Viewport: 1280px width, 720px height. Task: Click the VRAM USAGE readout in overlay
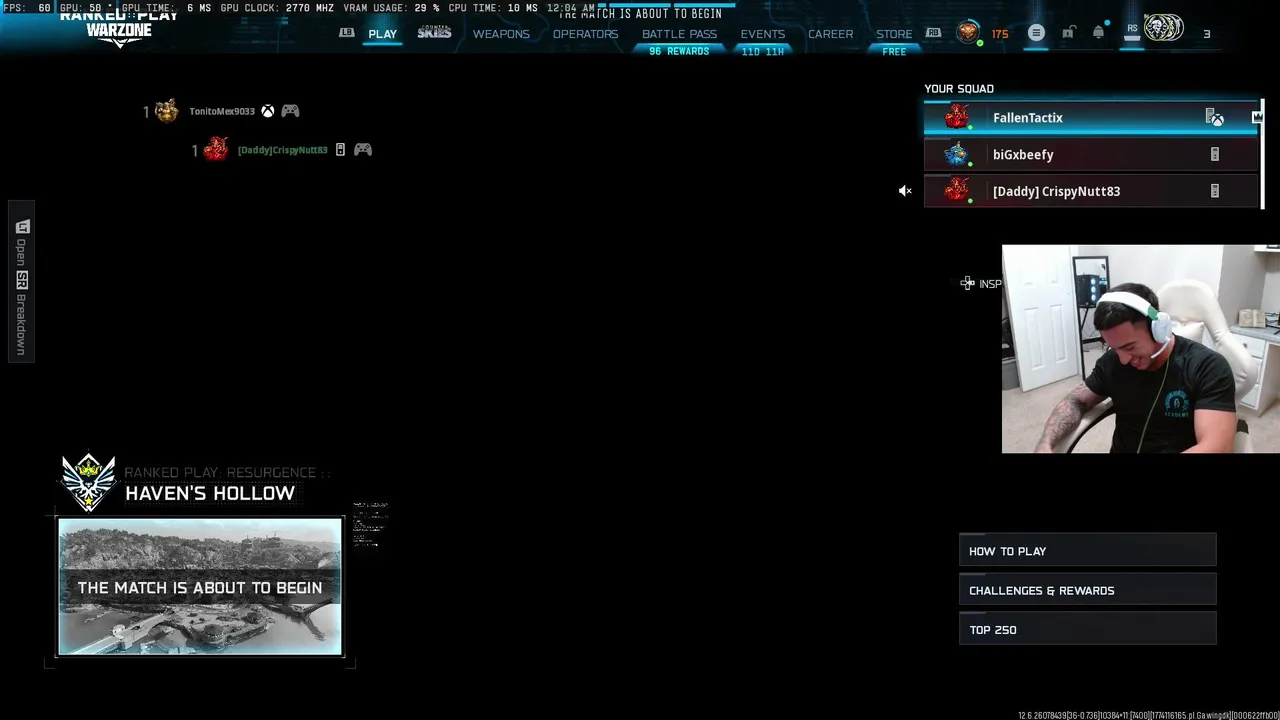(391, 8)
